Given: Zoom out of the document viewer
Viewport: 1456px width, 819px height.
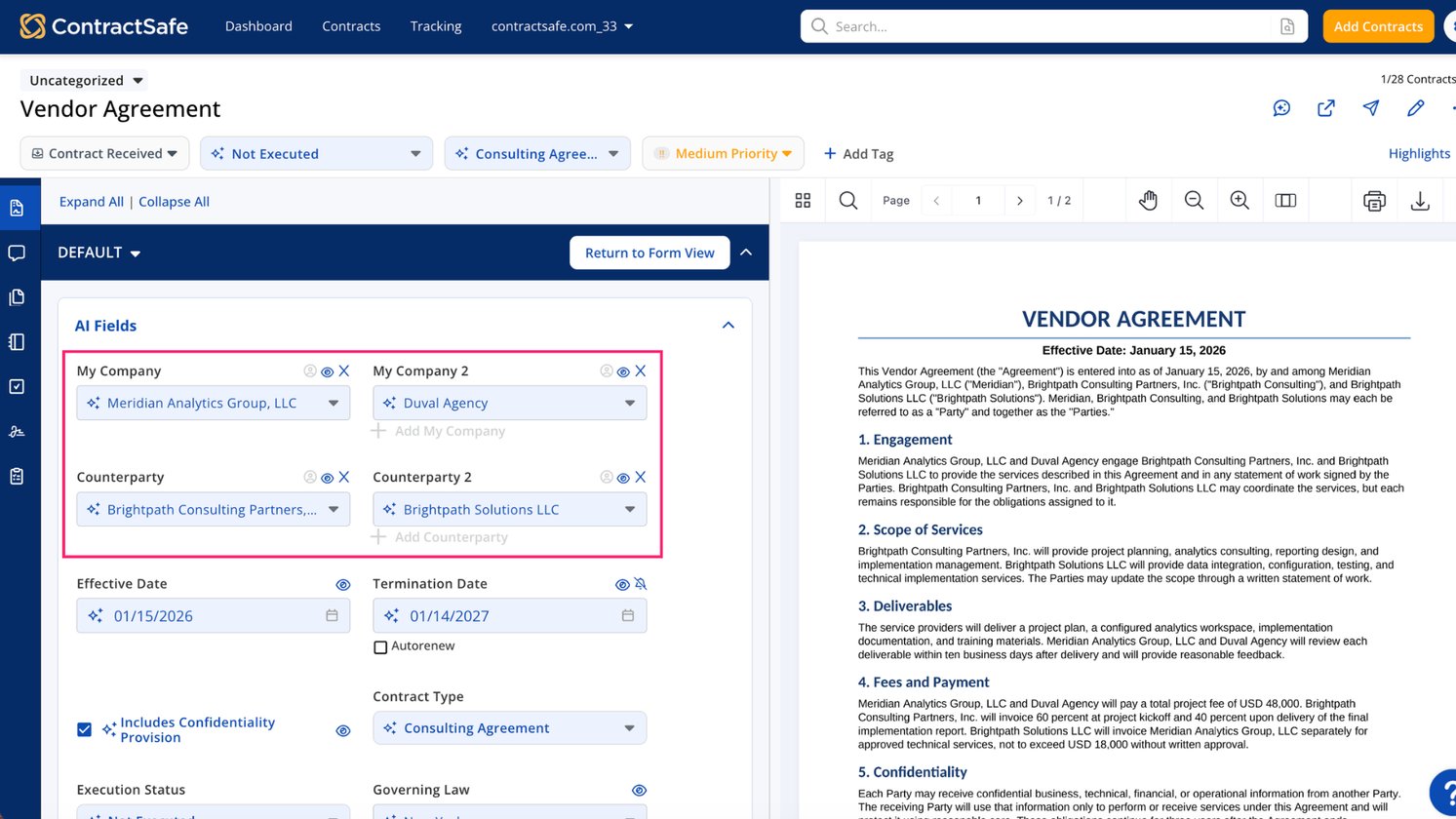Looking at the screenshot, I should click(x=1194, y=200).
